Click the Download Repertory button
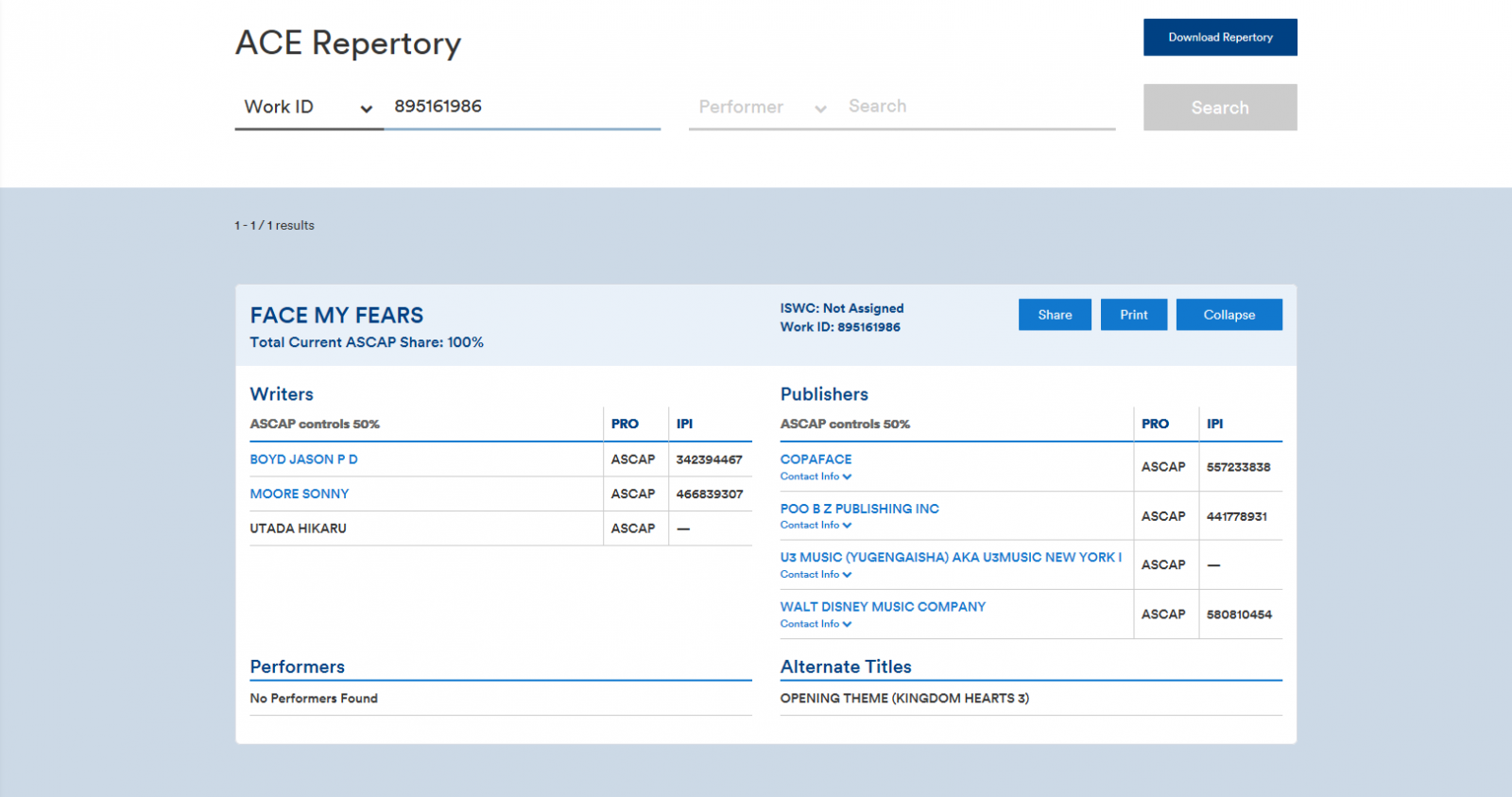Viewport: 1512px width, 797px height. click(x=1220, y=37)
